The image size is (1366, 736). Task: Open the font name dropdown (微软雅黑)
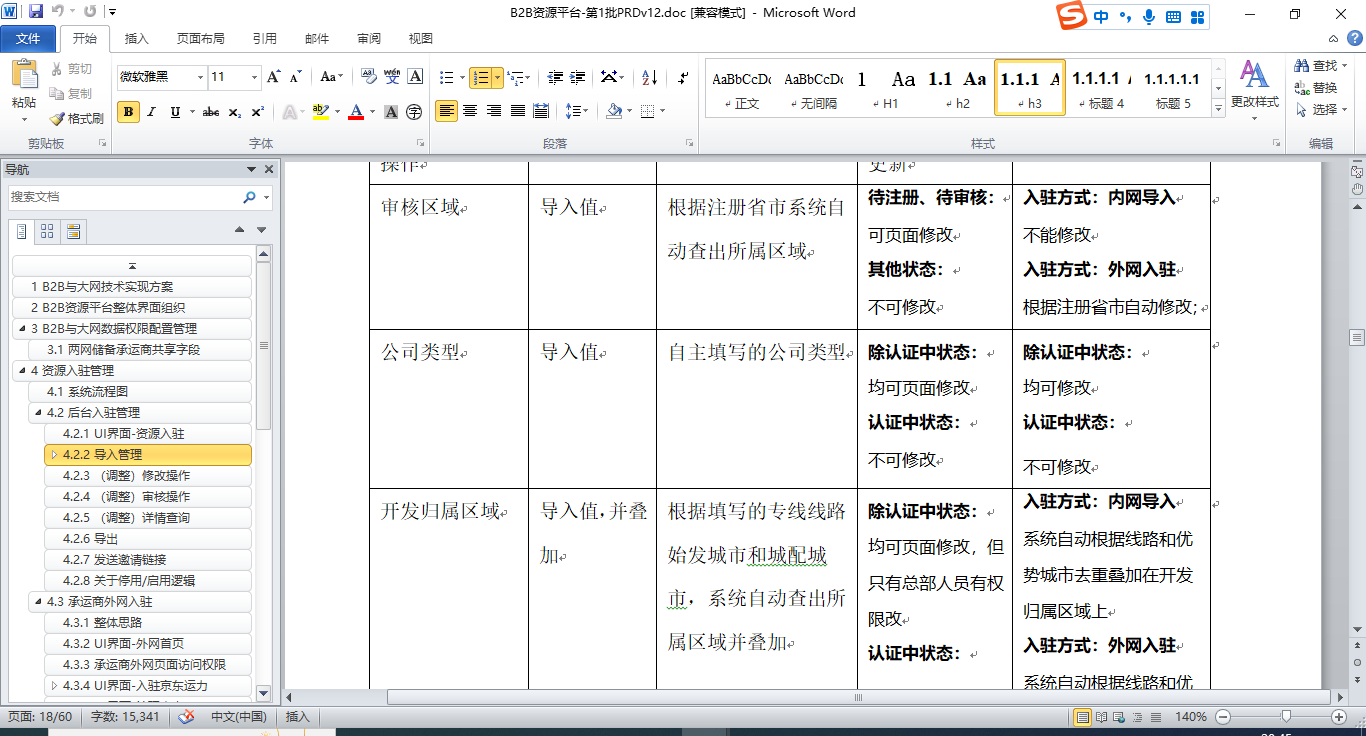point(201,77)
